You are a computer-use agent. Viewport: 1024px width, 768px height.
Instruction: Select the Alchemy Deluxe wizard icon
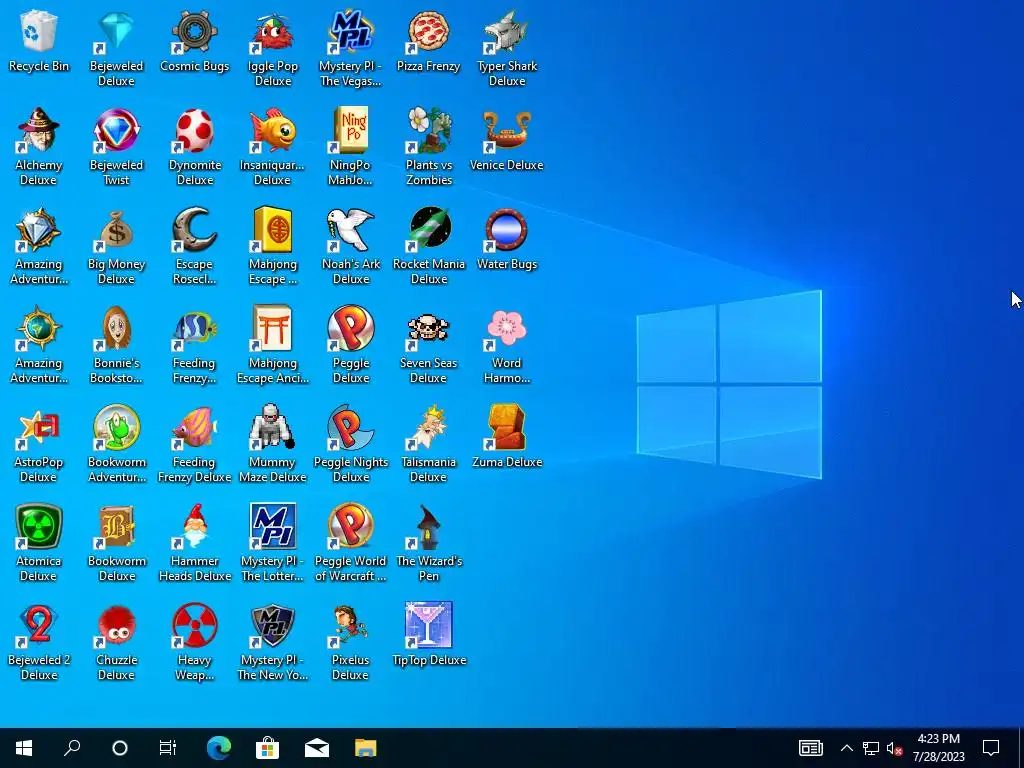[39, 130]
